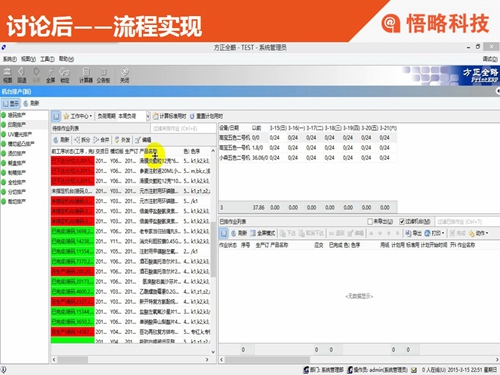Click the 全屏 fullscreen toolbar icon

(x=51, y=75)
